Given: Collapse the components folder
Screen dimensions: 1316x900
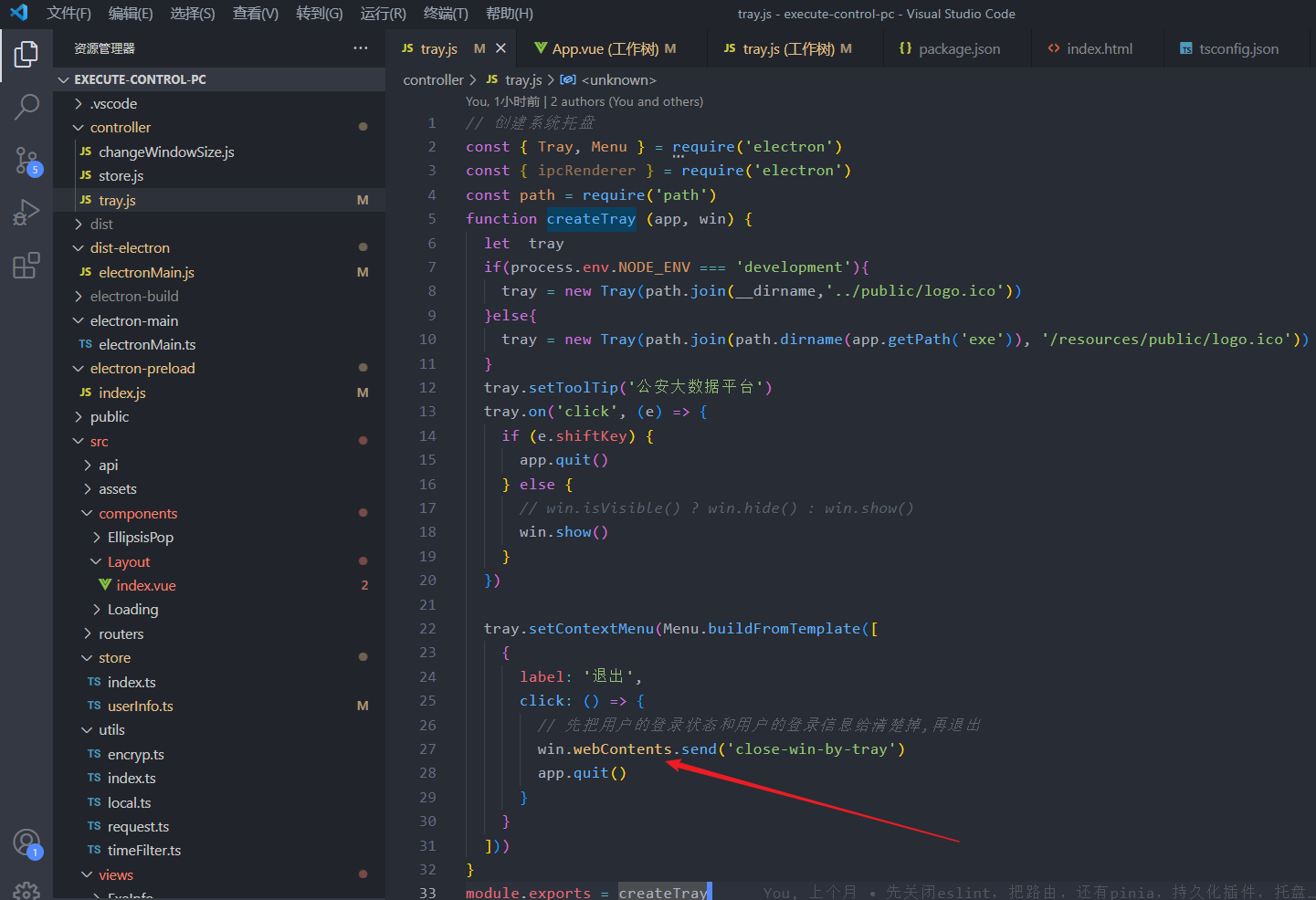Looking at the screenshot, I should (x=219, y=514).
